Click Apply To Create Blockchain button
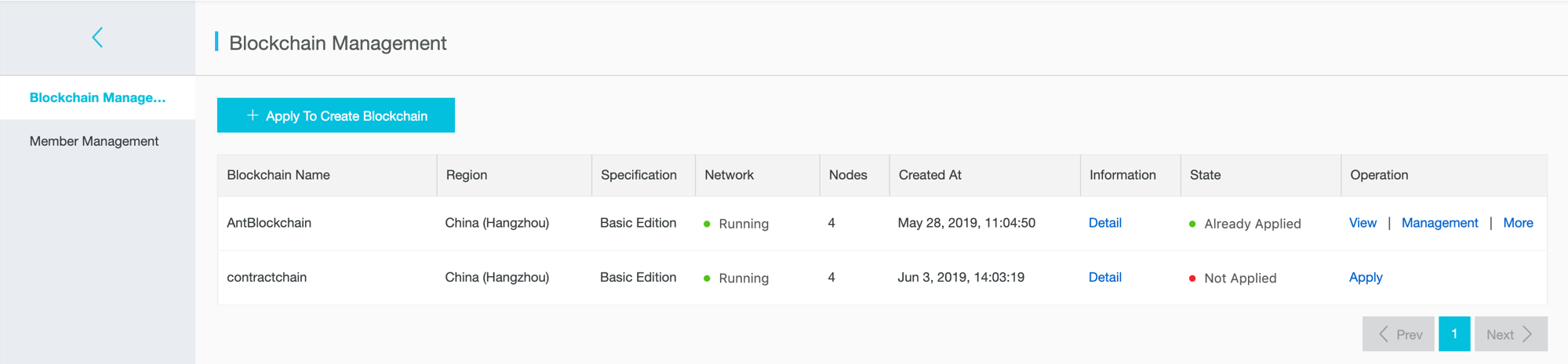 coord(336,115)
